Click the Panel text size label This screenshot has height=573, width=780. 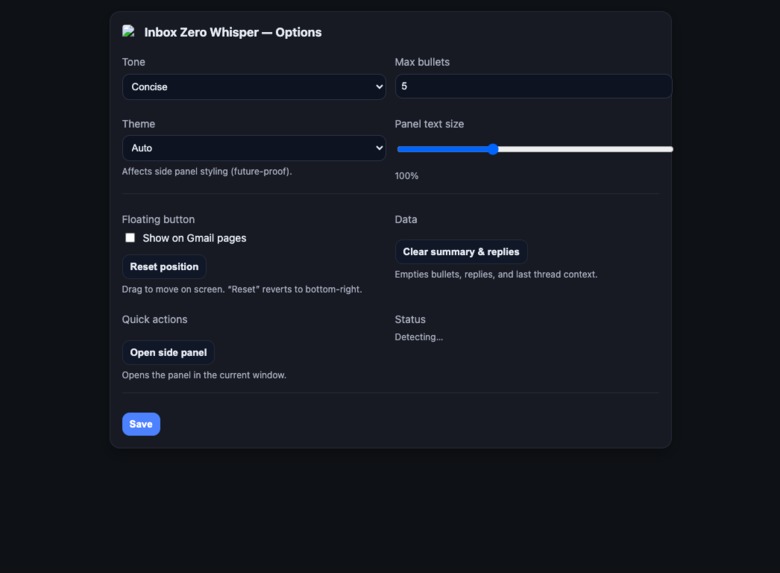point(429,124)
